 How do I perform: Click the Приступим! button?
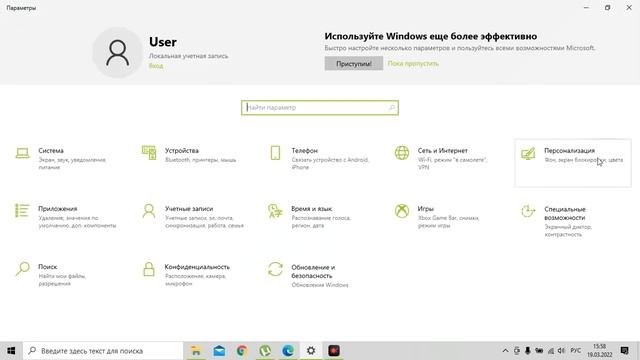point(354,64)
